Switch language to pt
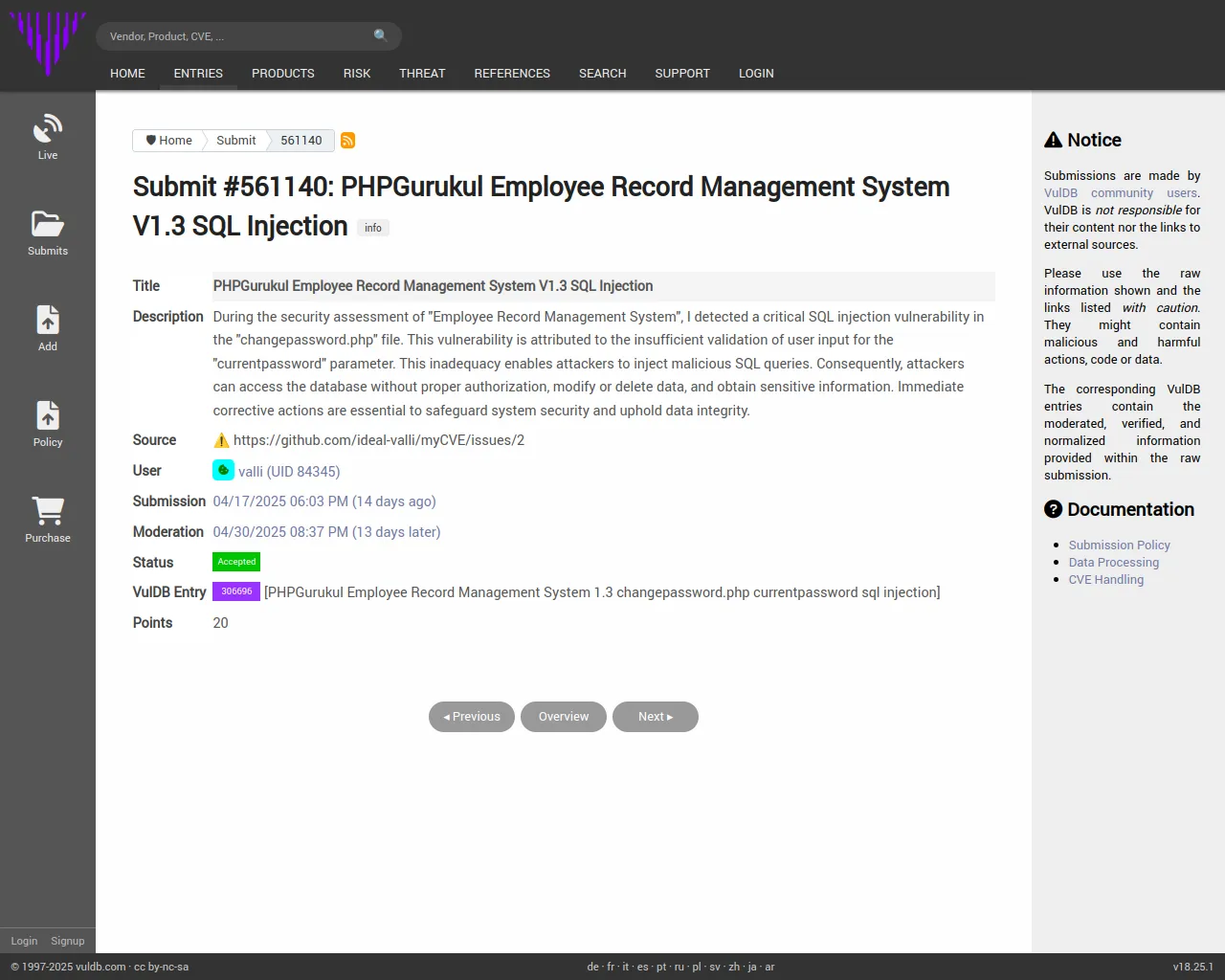 [x=661, y=967]
